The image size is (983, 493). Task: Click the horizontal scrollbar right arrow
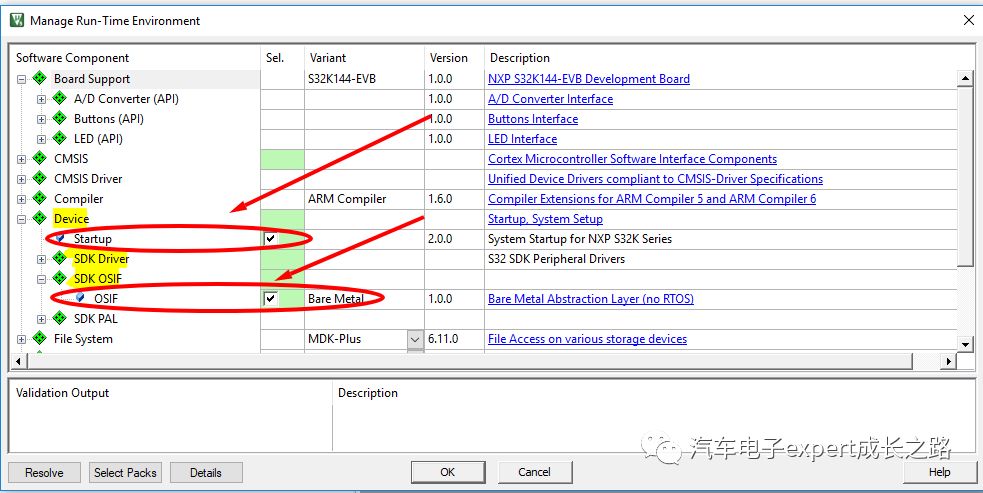coord(949,361)
